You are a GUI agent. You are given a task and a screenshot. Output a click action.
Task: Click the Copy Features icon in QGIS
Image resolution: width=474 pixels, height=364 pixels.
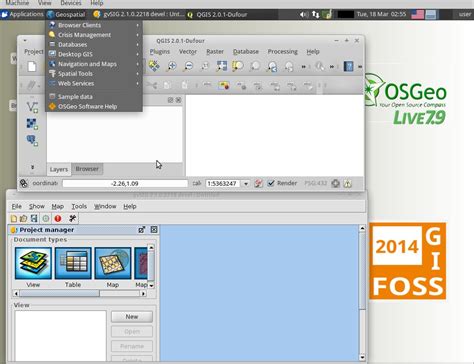pos(168,86)
